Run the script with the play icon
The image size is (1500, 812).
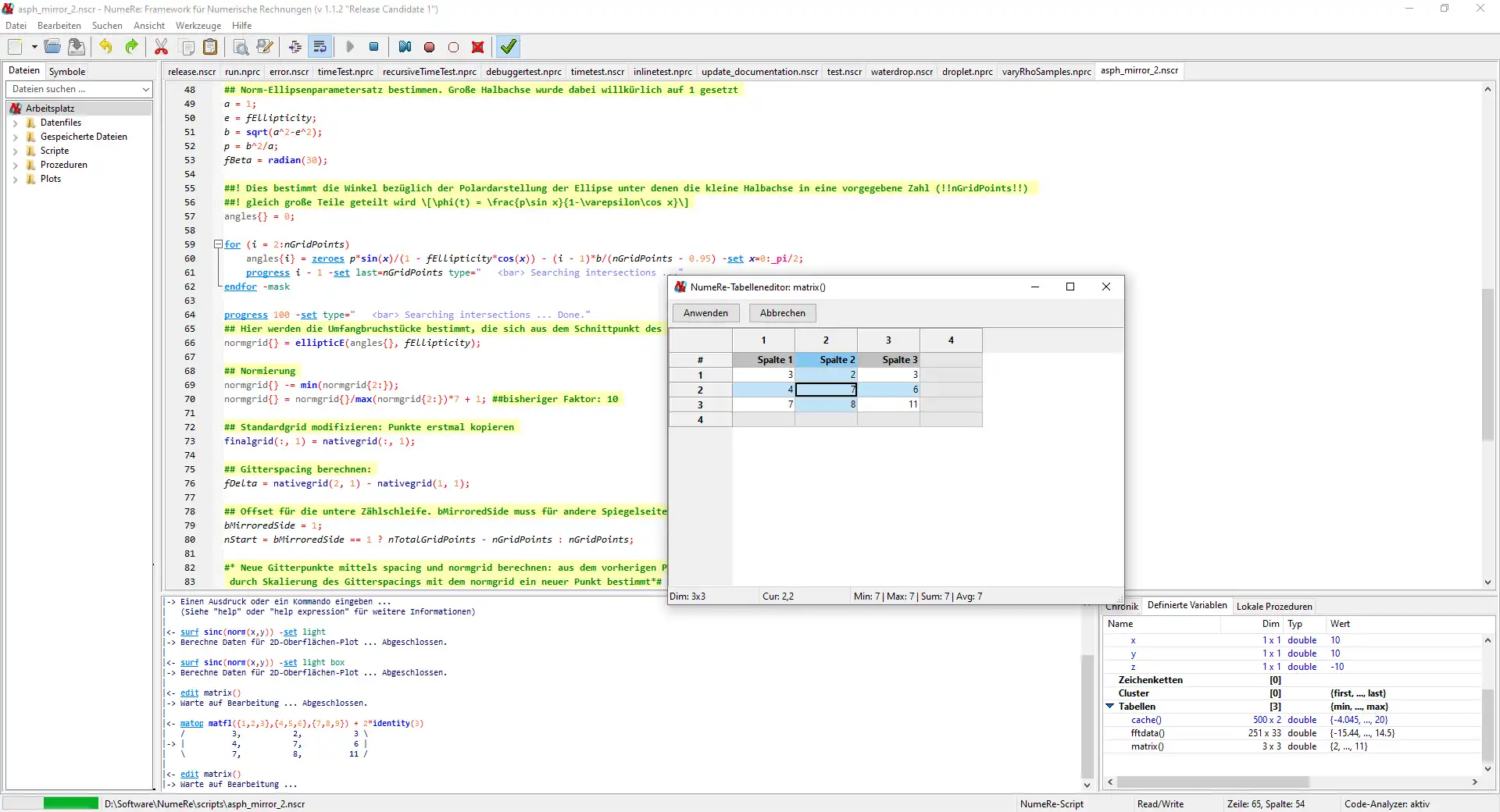[350, 47]
